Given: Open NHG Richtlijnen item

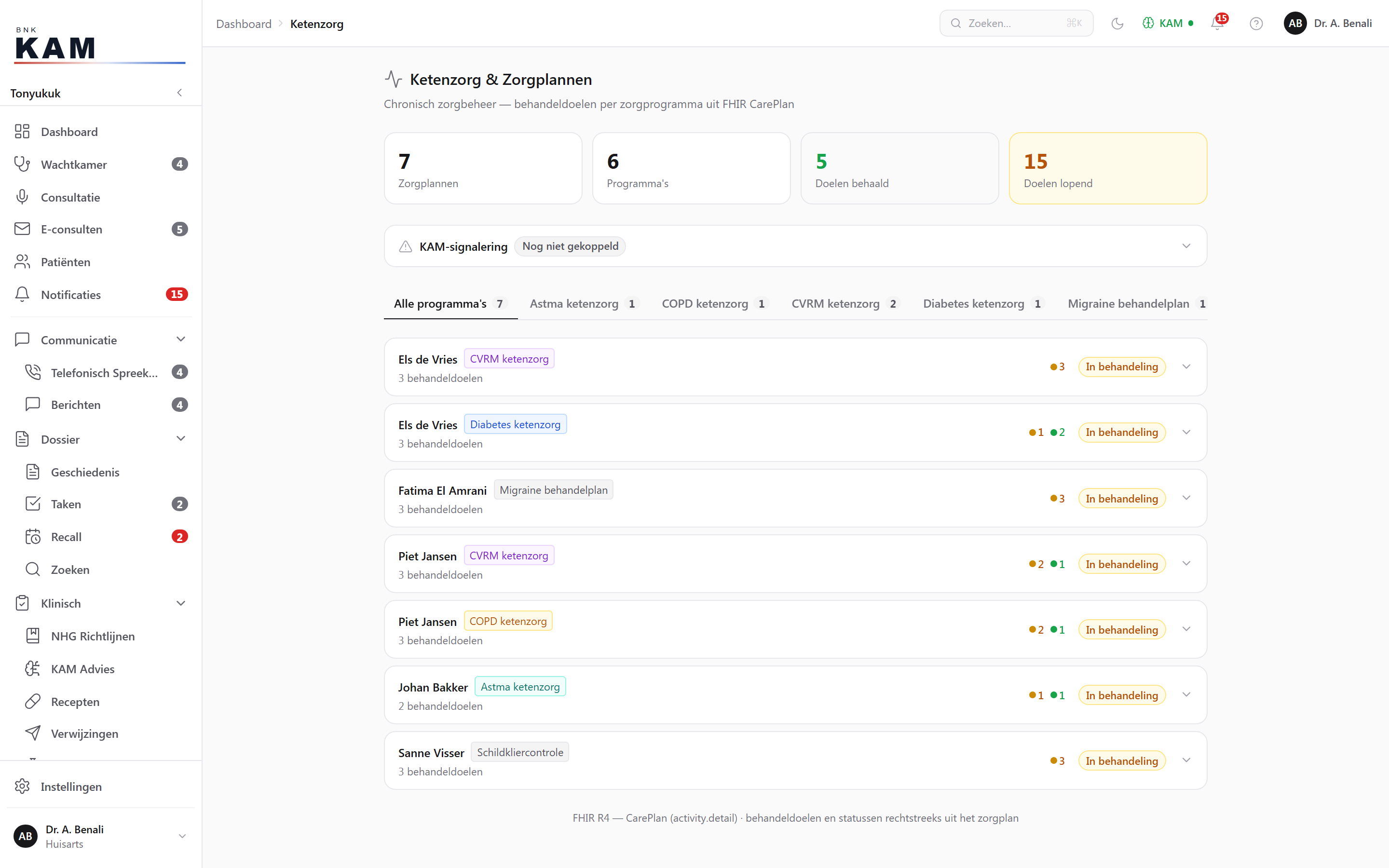Looking at the screenshot, I should pos(106,636).
